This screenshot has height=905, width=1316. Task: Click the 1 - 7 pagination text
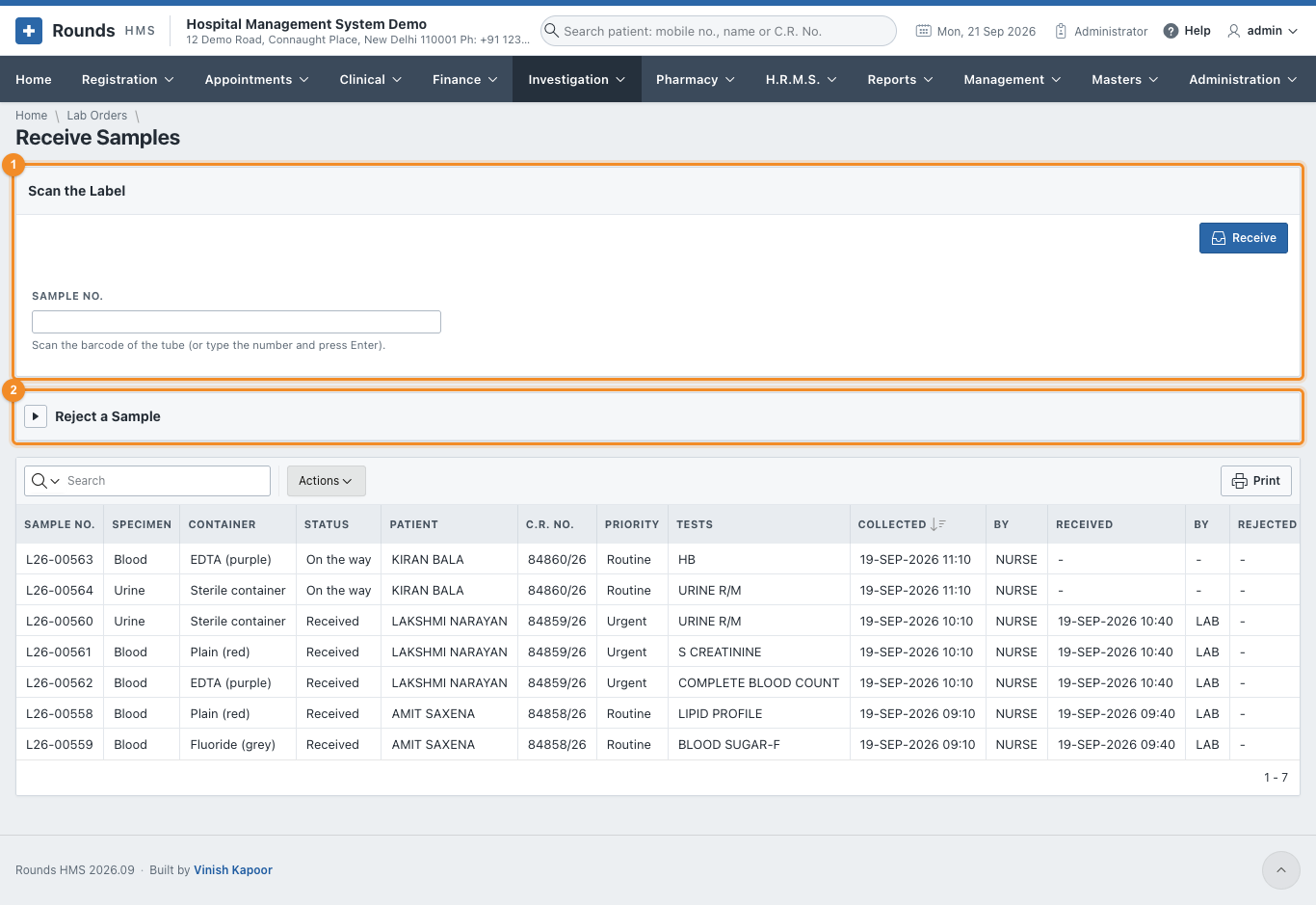coord(1276,777)
